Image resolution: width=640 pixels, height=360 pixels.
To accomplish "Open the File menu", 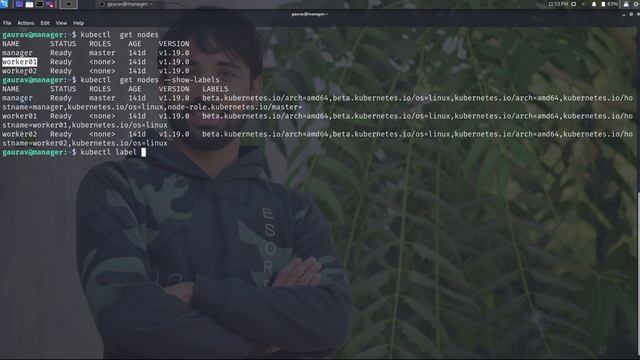I will (7, 23).
